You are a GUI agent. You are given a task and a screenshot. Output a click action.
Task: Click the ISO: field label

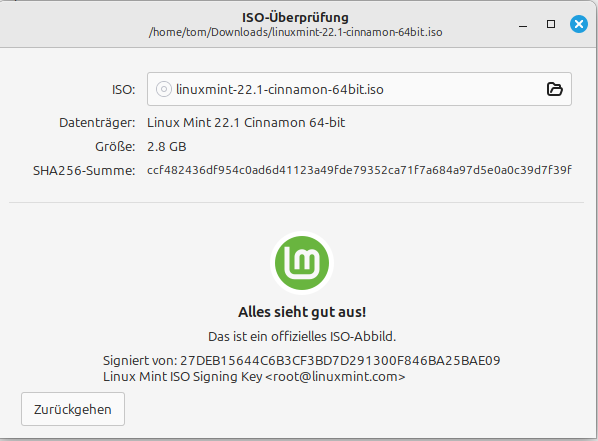[x=124, y=90]
